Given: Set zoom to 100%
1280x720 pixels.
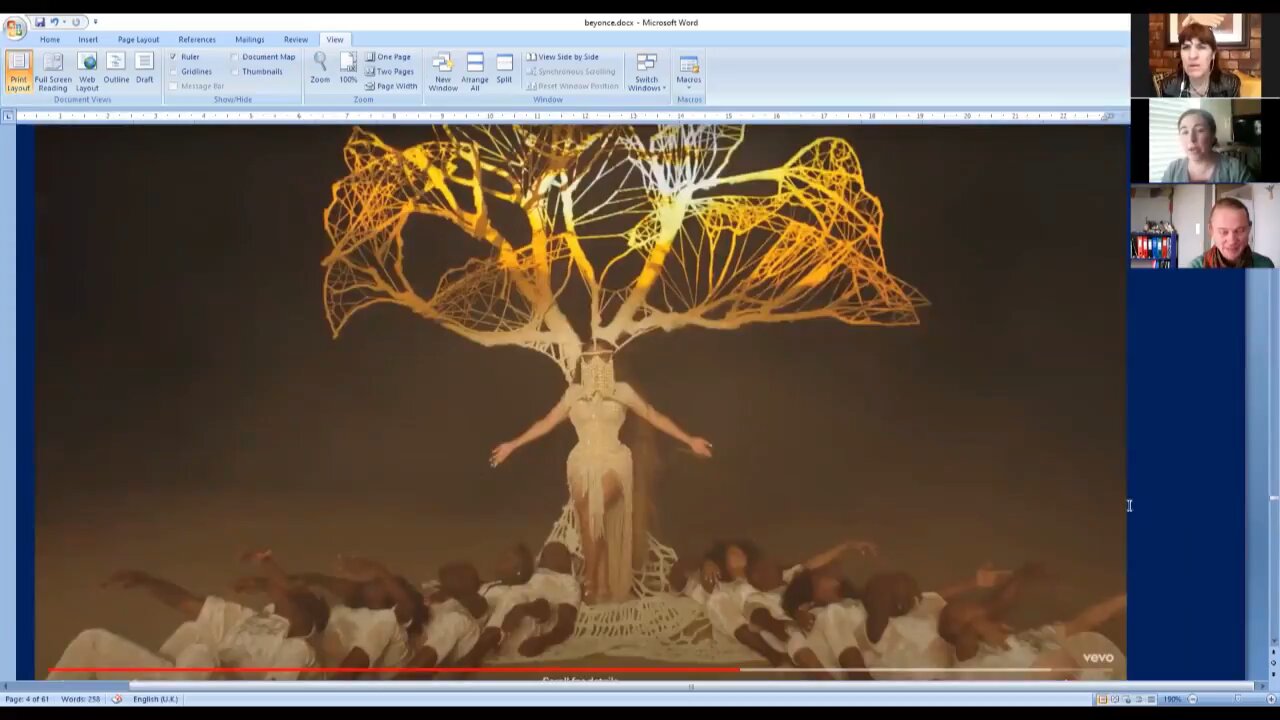Looking at the screenshot, I should [348, 68].
